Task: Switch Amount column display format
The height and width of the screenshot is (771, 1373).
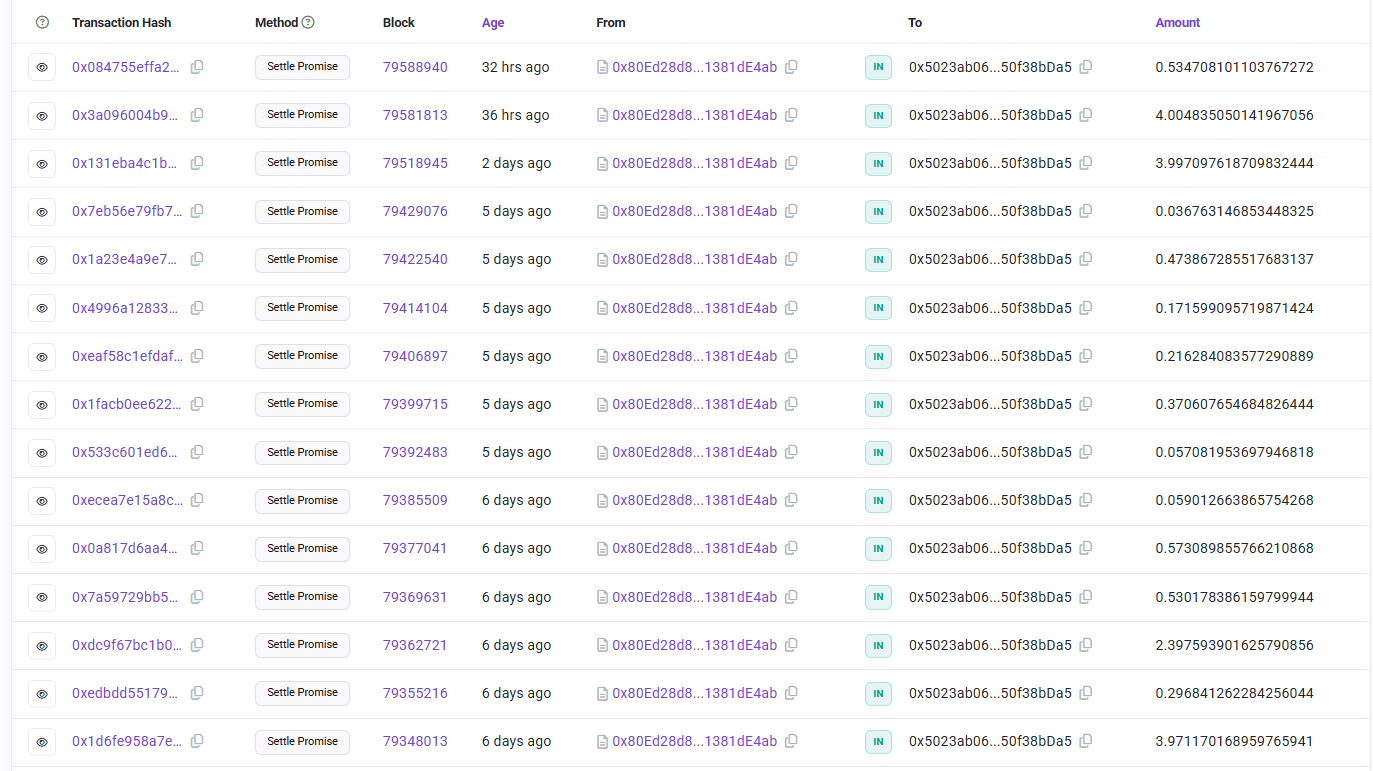Action: click(x=1177, y=21)
